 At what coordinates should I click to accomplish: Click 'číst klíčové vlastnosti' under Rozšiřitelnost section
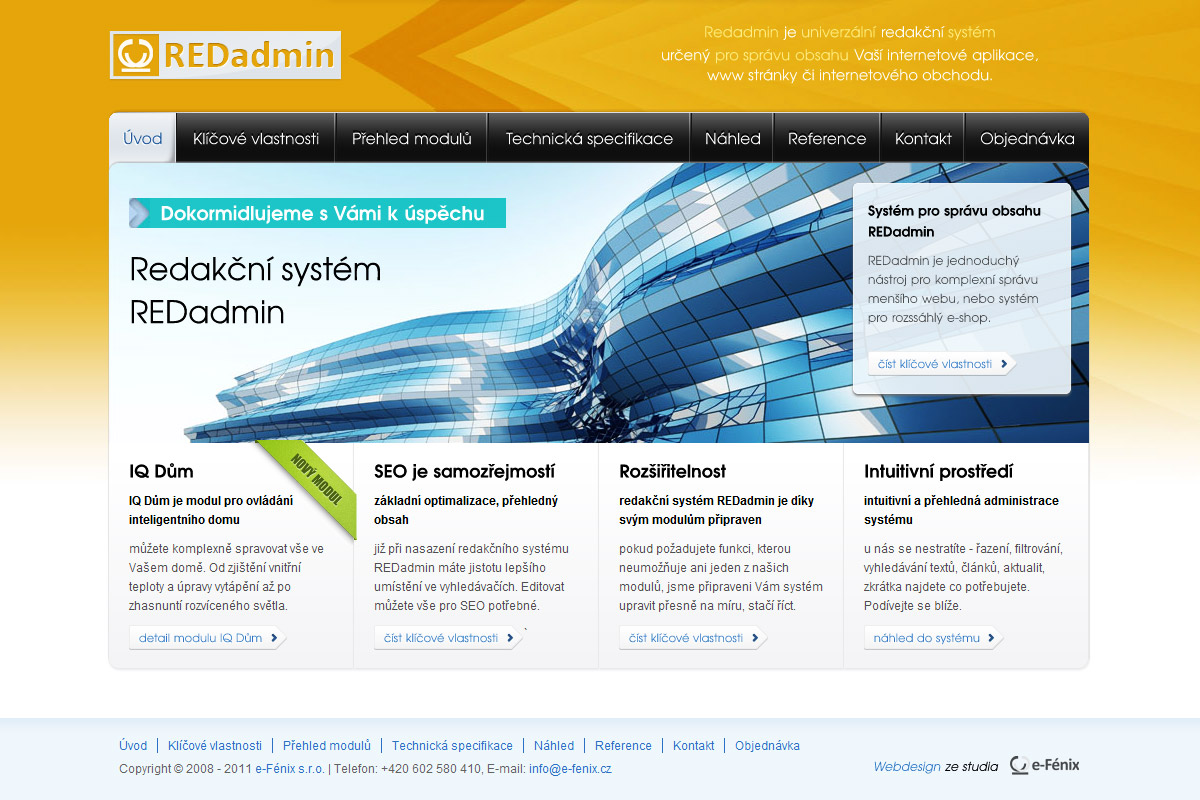pos(693,637)
